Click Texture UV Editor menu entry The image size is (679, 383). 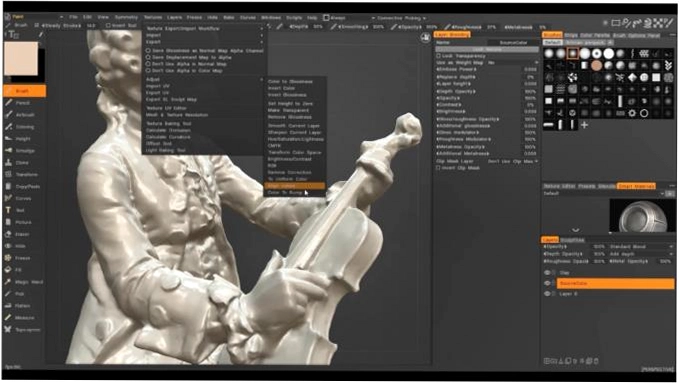tap(166, 108)
